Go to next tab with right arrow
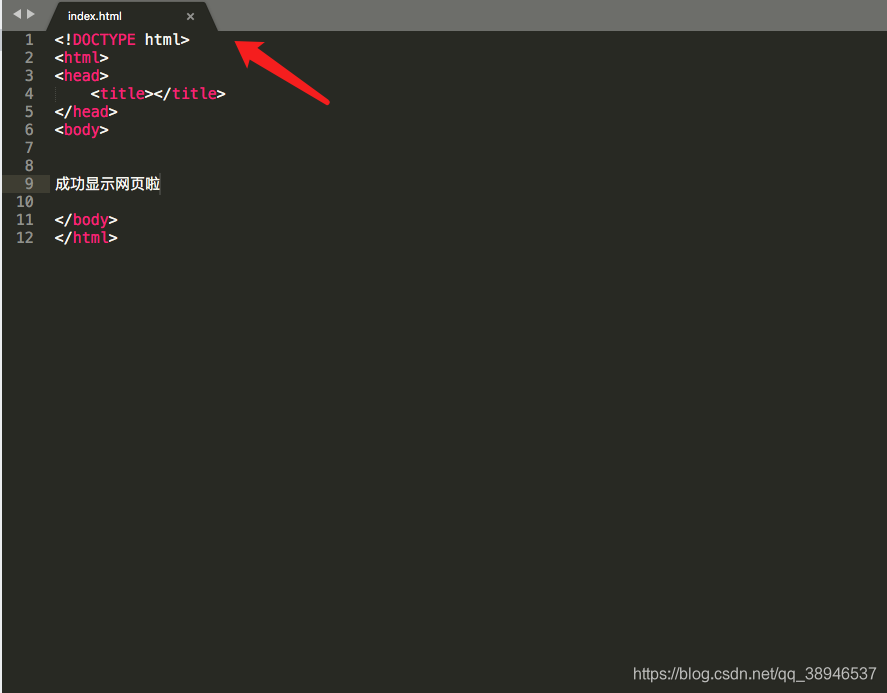The image size is (887, 693). (x=31, y=14)
